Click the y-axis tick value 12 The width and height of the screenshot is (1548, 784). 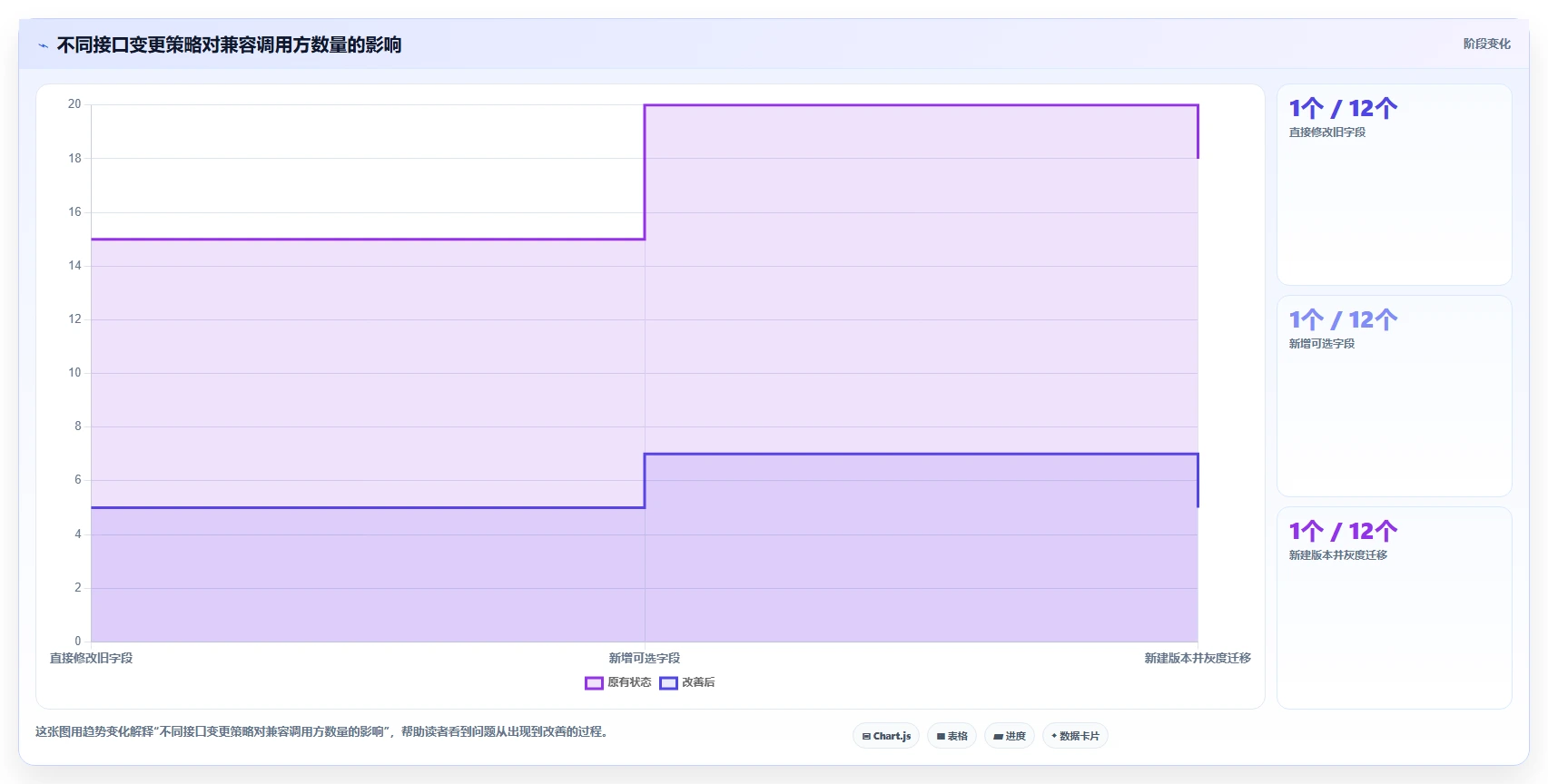[x=74, y=318]
